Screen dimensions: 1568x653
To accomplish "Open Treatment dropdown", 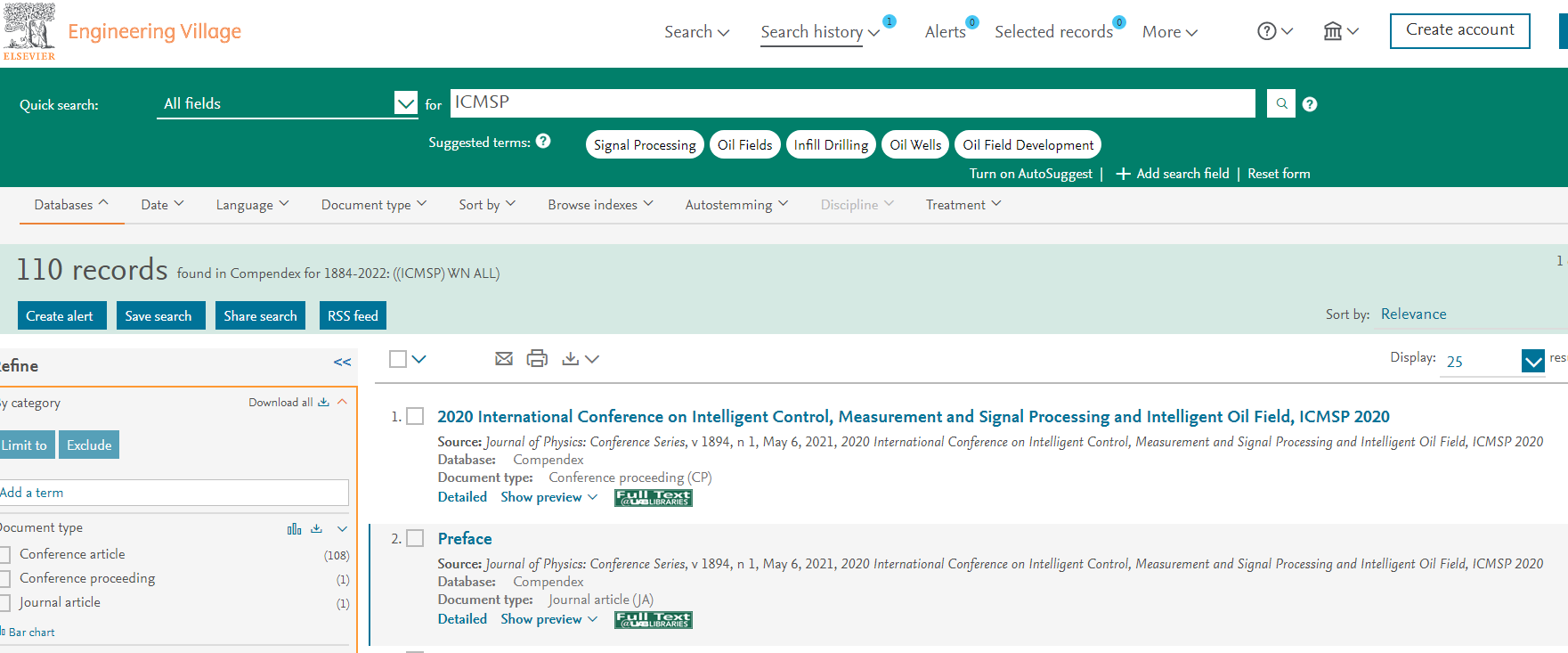I will 963,205.
